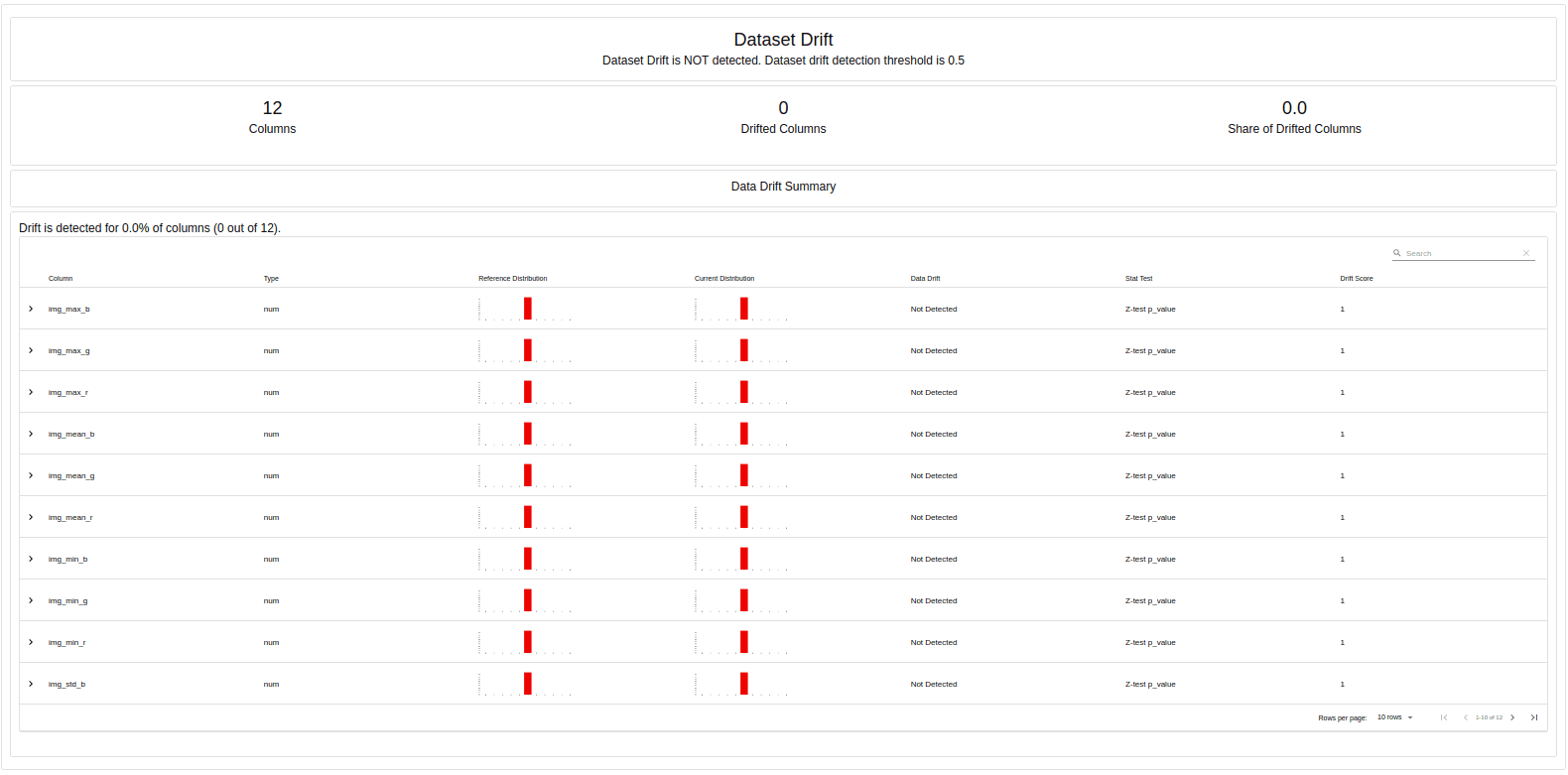This screenshot has width=1568, height=775.
Task: Click Z-test p_value in img_mean_b row
Action: pos(1150,435)
